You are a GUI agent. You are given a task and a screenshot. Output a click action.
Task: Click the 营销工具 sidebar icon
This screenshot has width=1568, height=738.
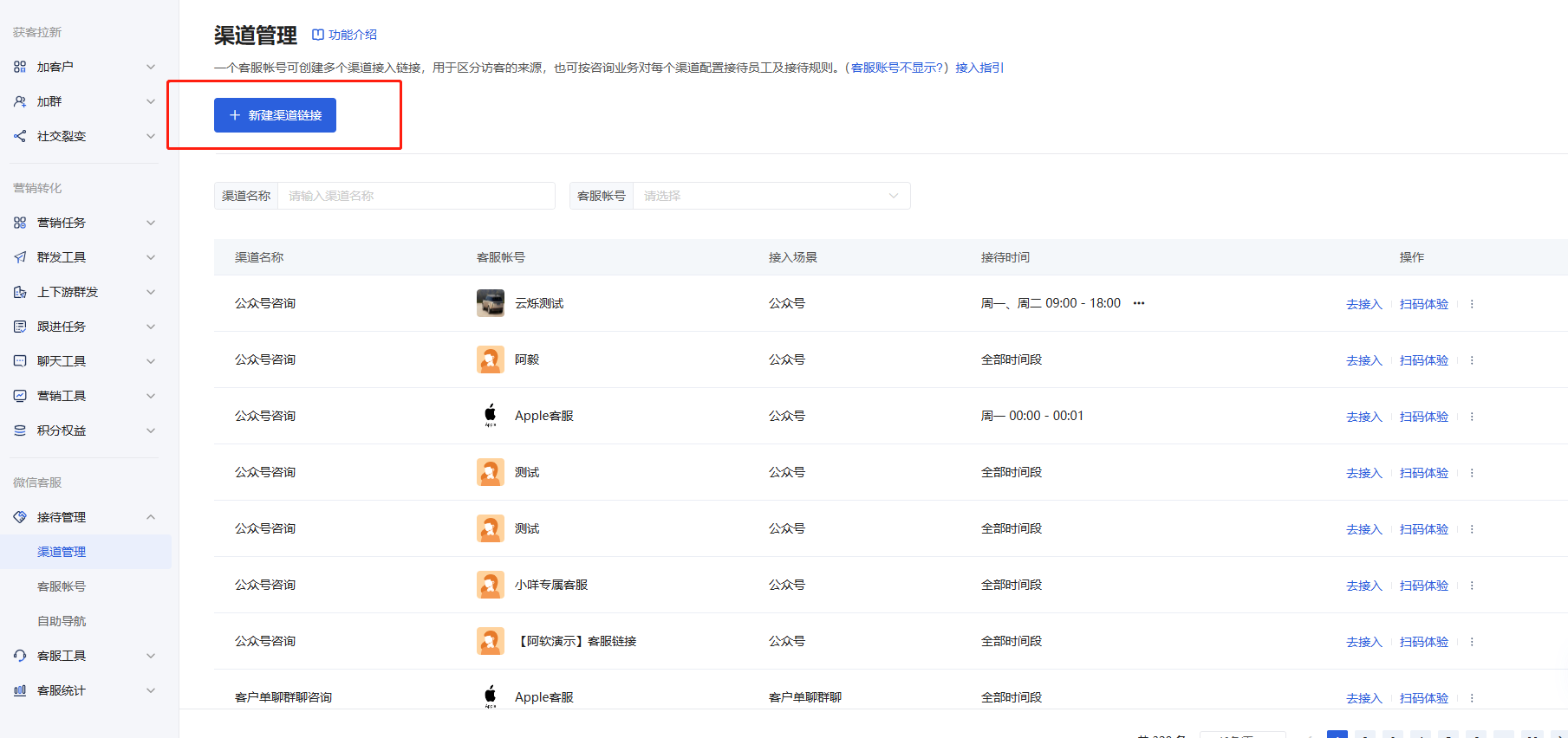point(20,396)
